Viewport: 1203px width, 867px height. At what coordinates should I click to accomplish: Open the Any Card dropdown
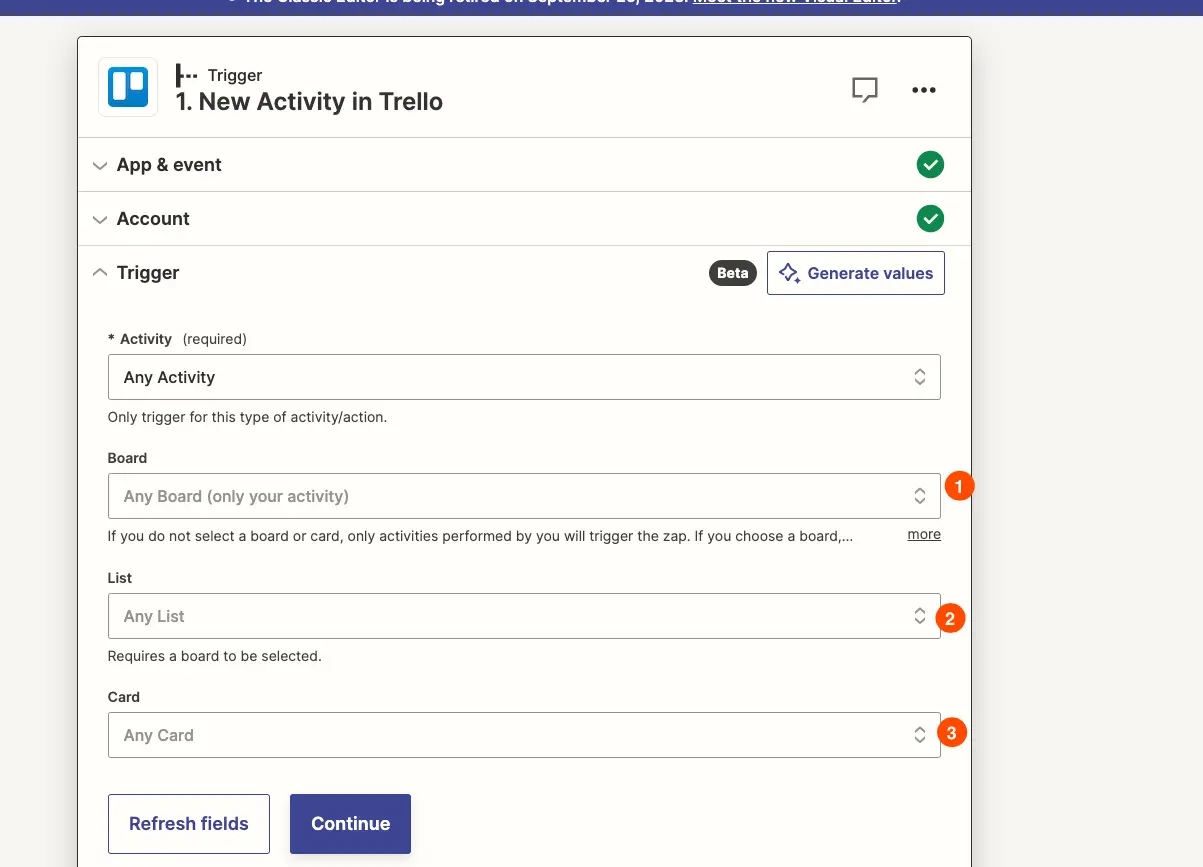(x=524, y=735)
